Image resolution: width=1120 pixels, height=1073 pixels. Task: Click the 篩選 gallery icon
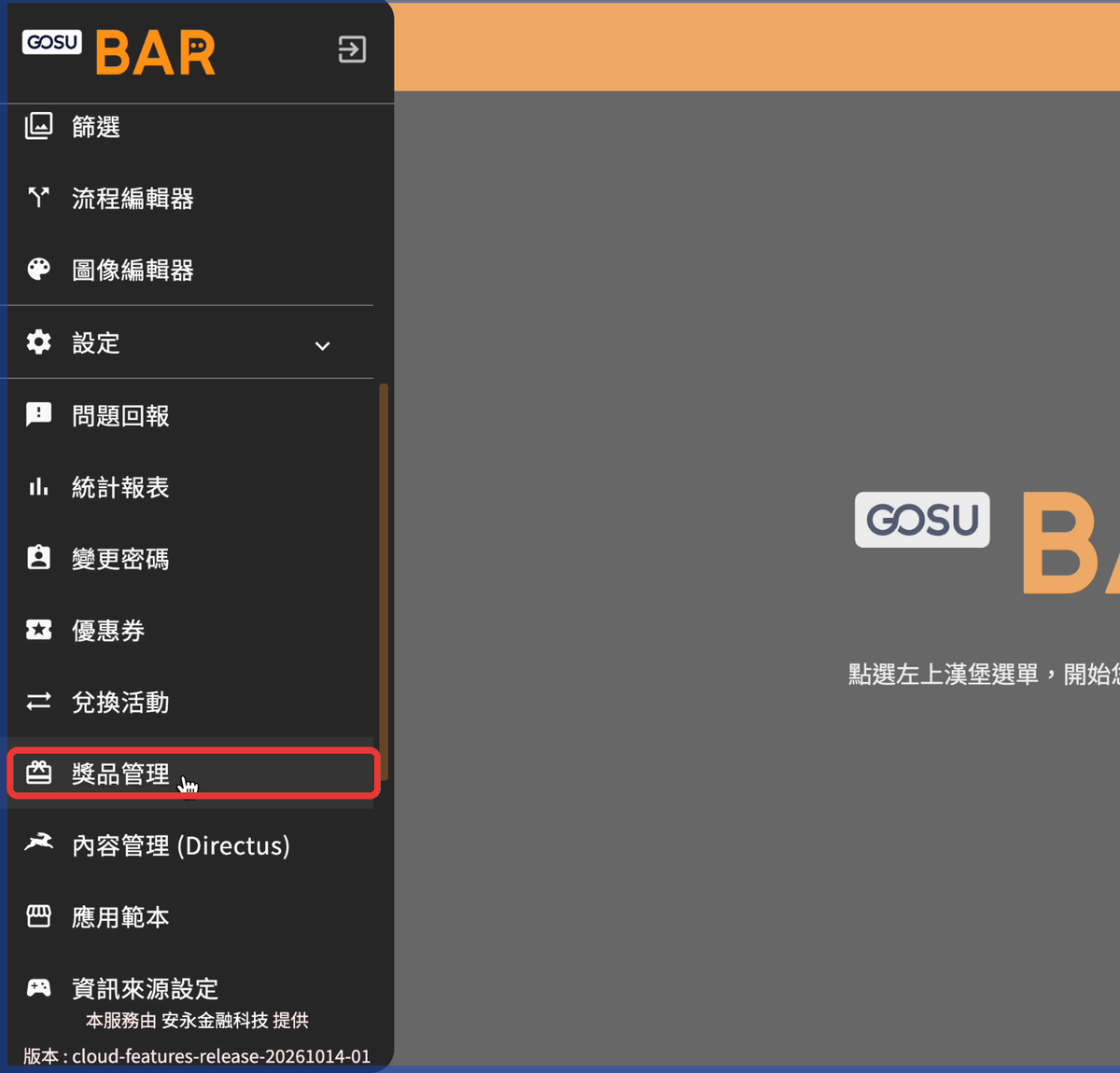(38, 126)
